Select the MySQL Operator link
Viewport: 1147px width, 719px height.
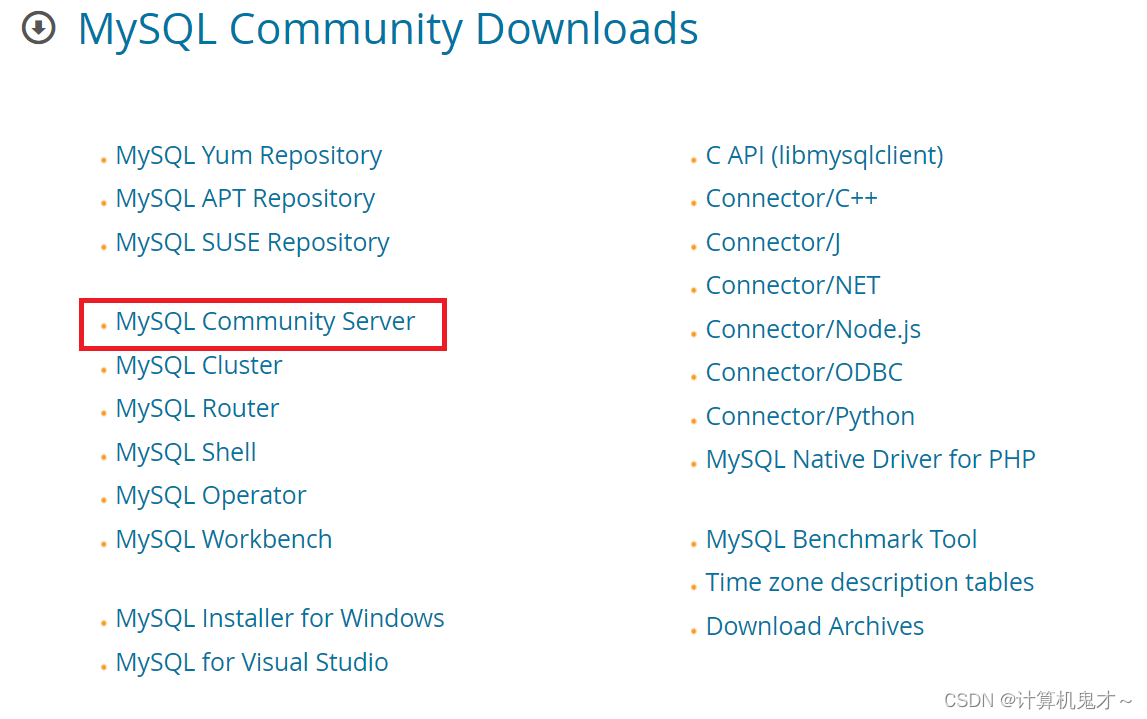[x=211, y=496]
